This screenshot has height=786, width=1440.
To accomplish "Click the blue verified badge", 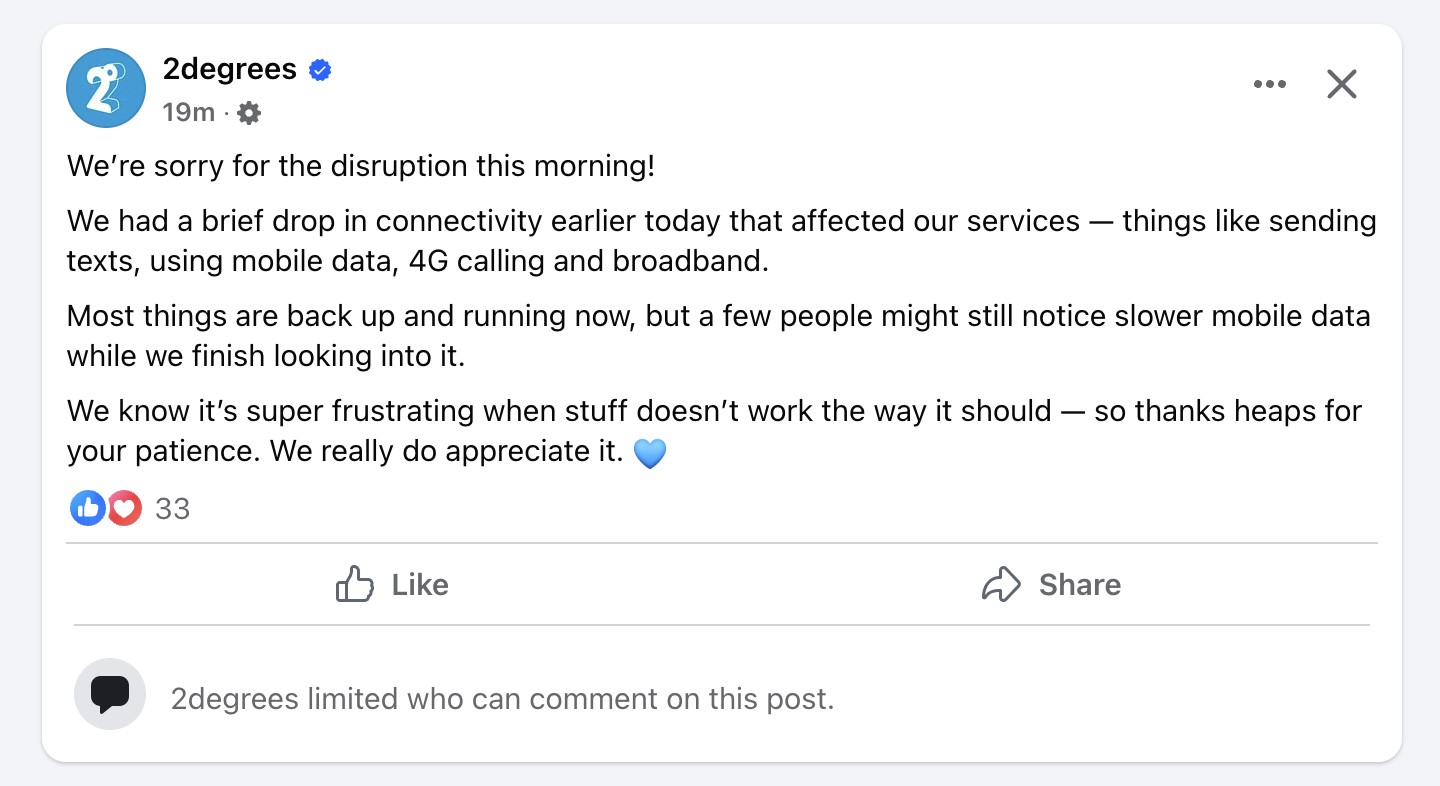I will [320, 70].
